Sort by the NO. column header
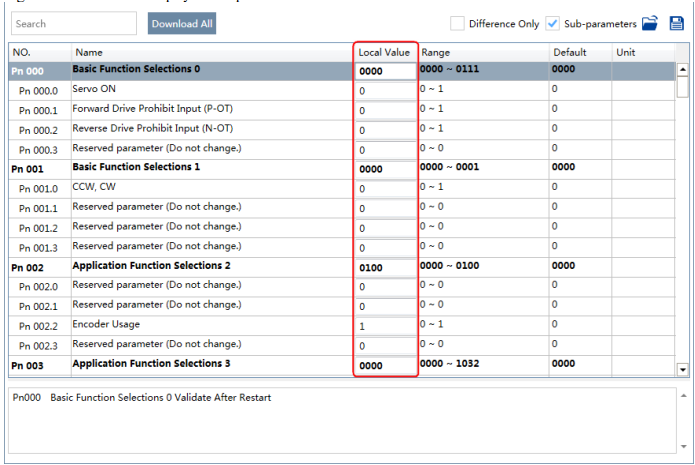The width and height of the screenshot is (695, 465). pos(40,52)
